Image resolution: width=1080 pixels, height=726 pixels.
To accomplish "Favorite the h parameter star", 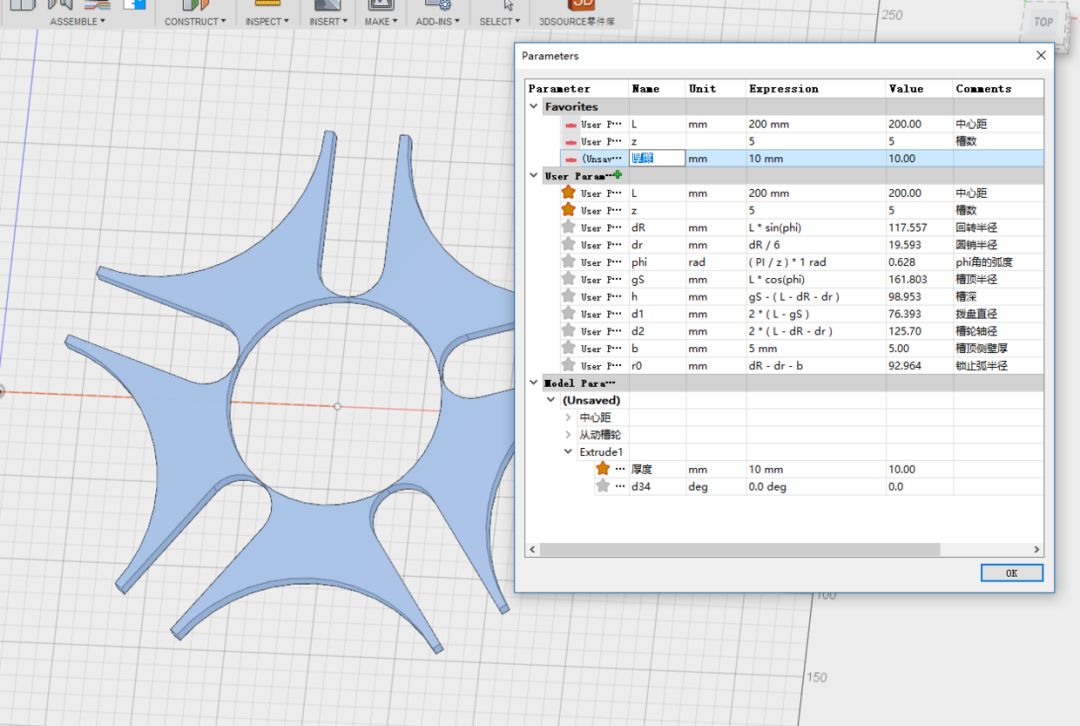I will click(568, 296).
